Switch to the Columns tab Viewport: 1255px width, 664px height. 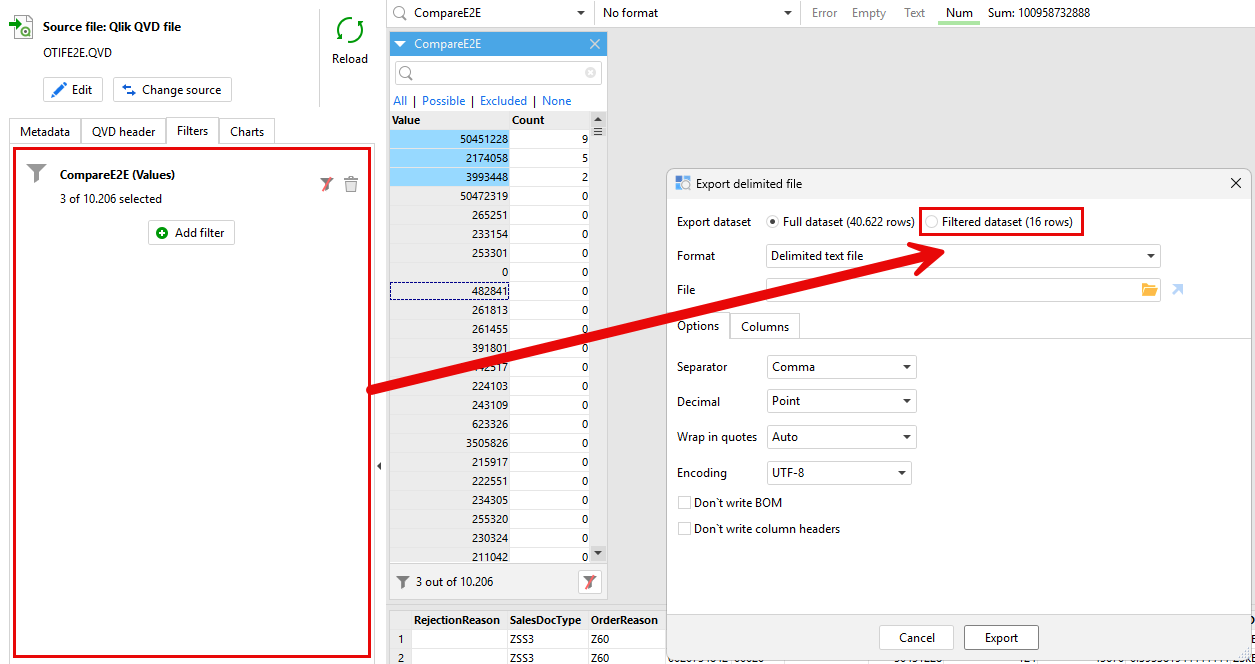[764, 327]
